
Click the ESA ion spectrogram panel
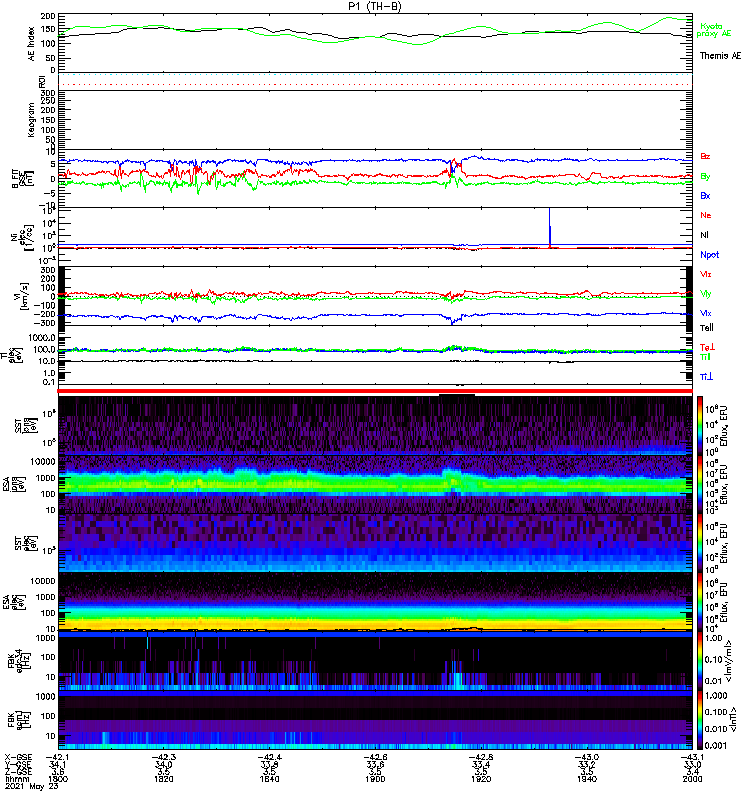click(x=375, y=484)
